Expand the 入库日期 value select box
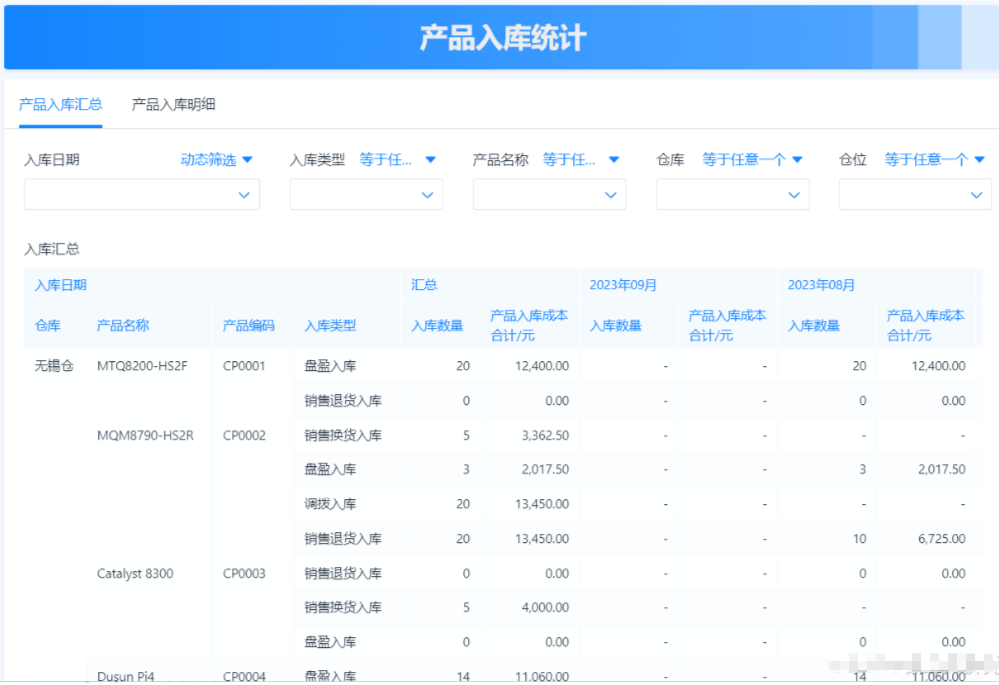 click(x=142, y=194)
